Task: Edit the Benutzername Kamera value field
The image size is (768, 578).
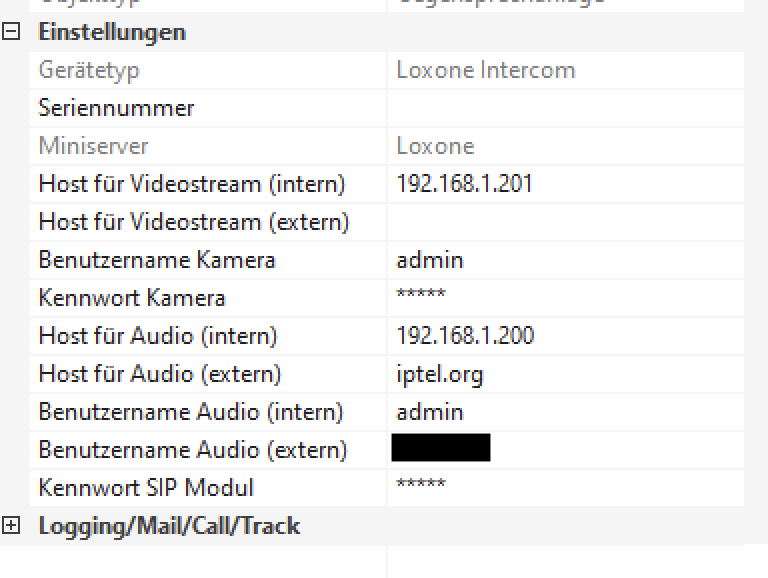Action: [430, 260]
